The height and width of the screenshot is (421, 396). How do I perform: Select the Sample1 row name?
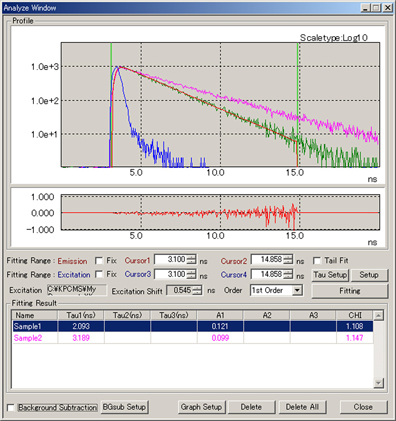tap(28, 326)
